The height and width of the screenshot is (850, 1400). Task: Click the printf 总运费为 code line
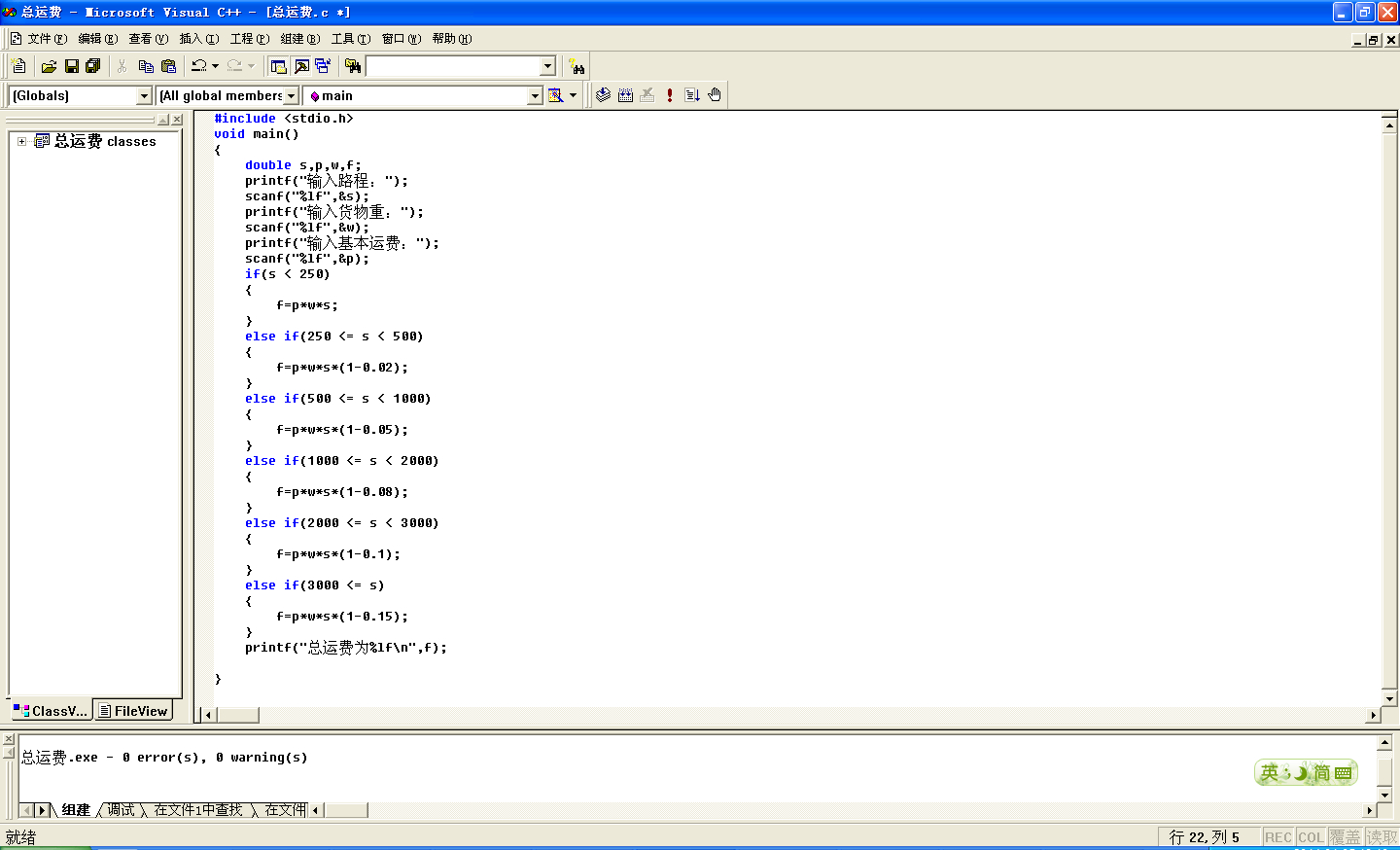click(345, 648)
